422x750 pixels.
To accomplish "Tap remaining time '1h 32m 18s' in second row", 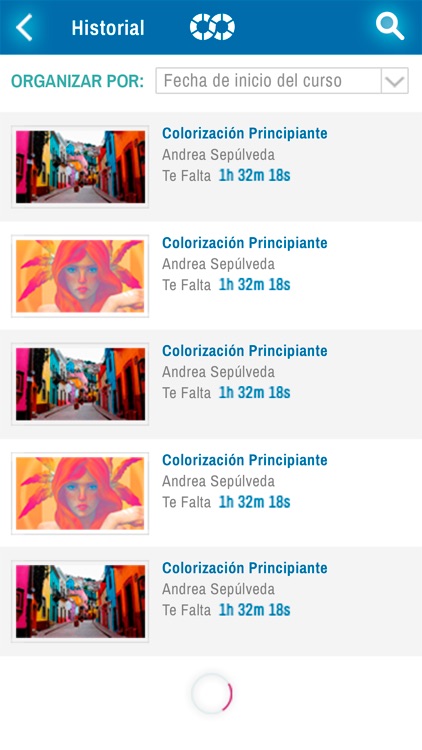I will 255,285.
